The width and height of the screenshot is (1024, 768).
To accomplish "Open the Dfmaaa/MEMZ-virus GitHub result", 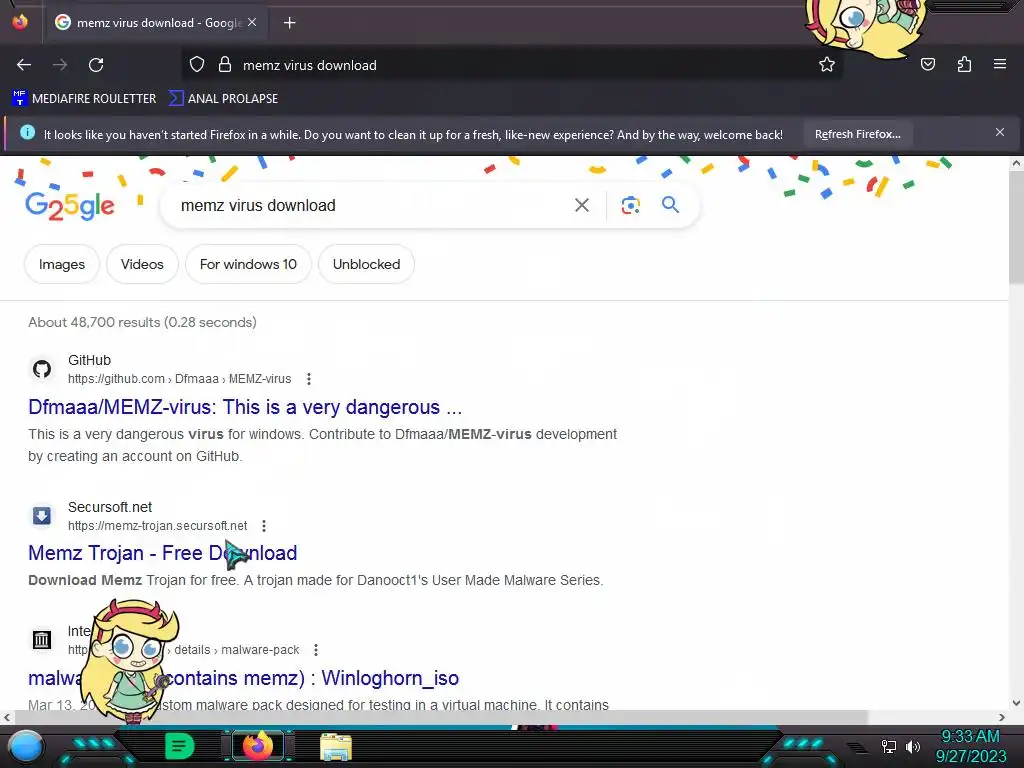I will coord(245,408).
